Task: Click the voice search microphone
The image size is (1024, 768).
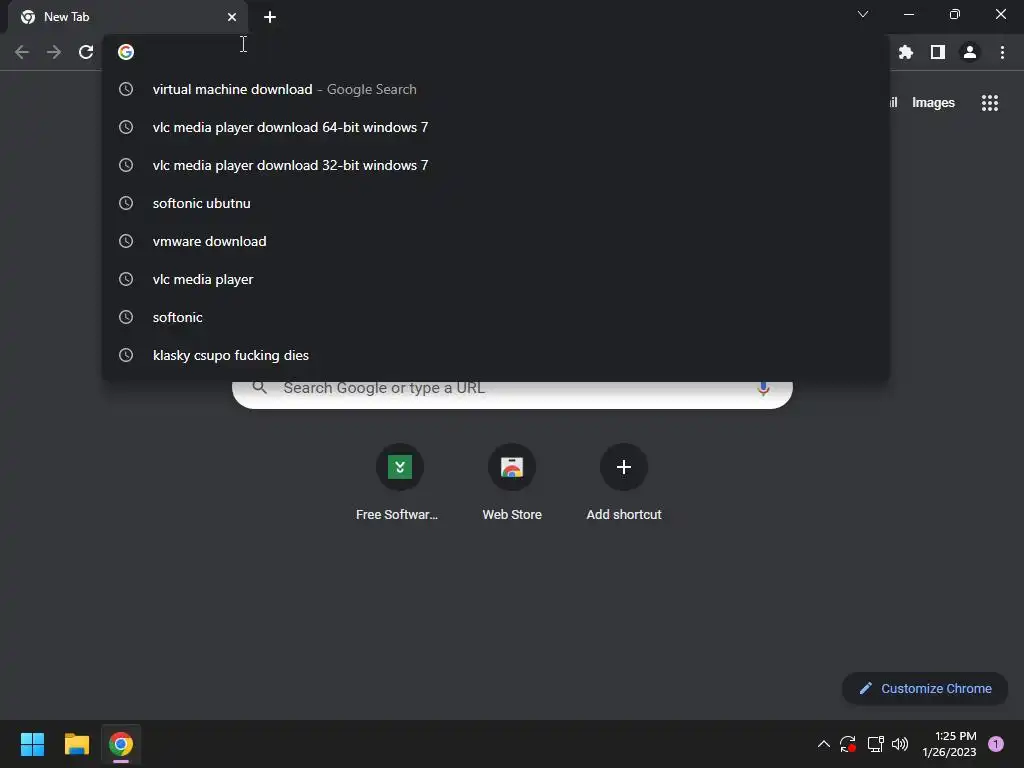Action: (763, 388)
